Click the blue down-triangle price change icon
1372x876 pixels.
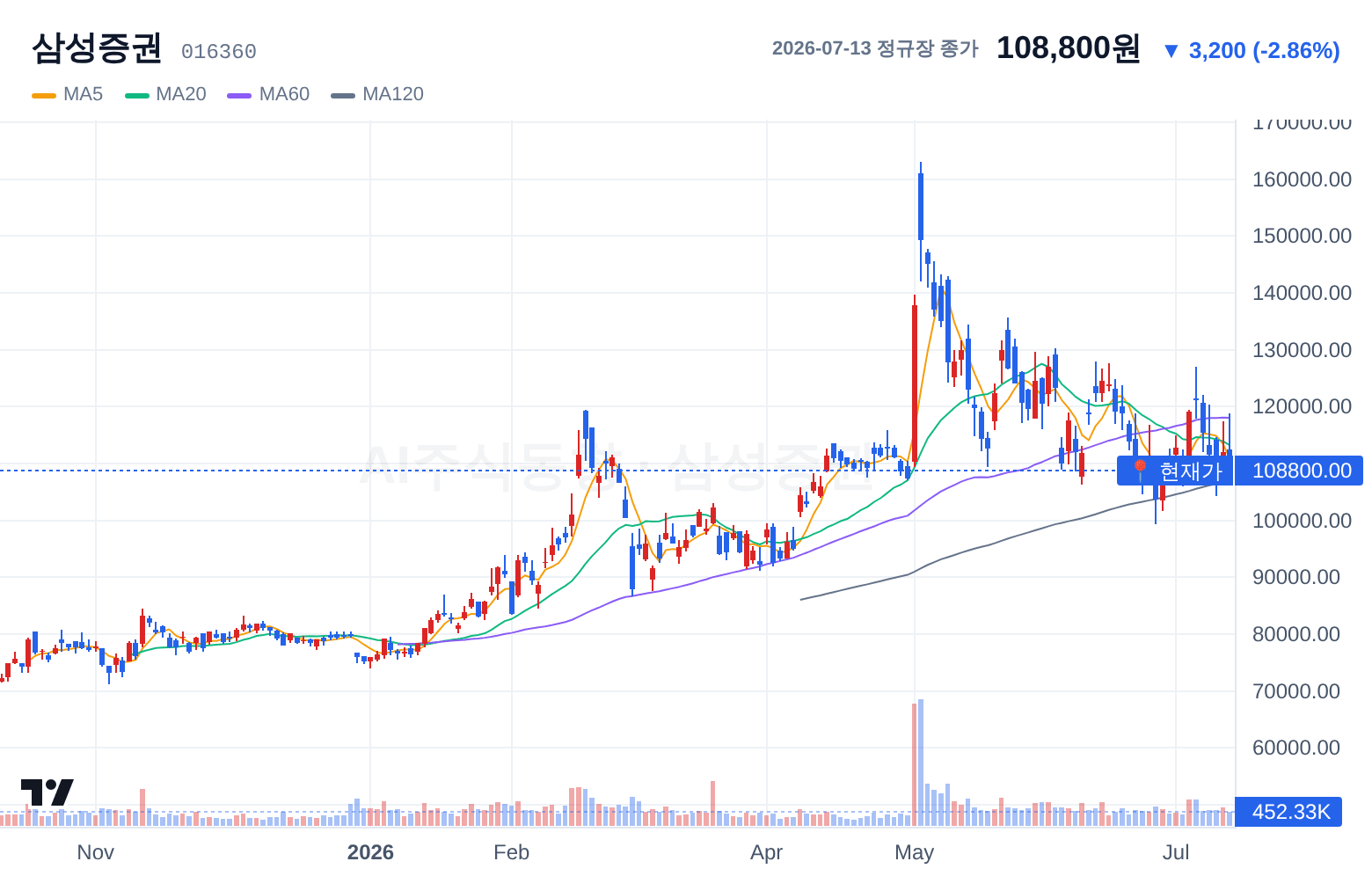pos(1171,51)
